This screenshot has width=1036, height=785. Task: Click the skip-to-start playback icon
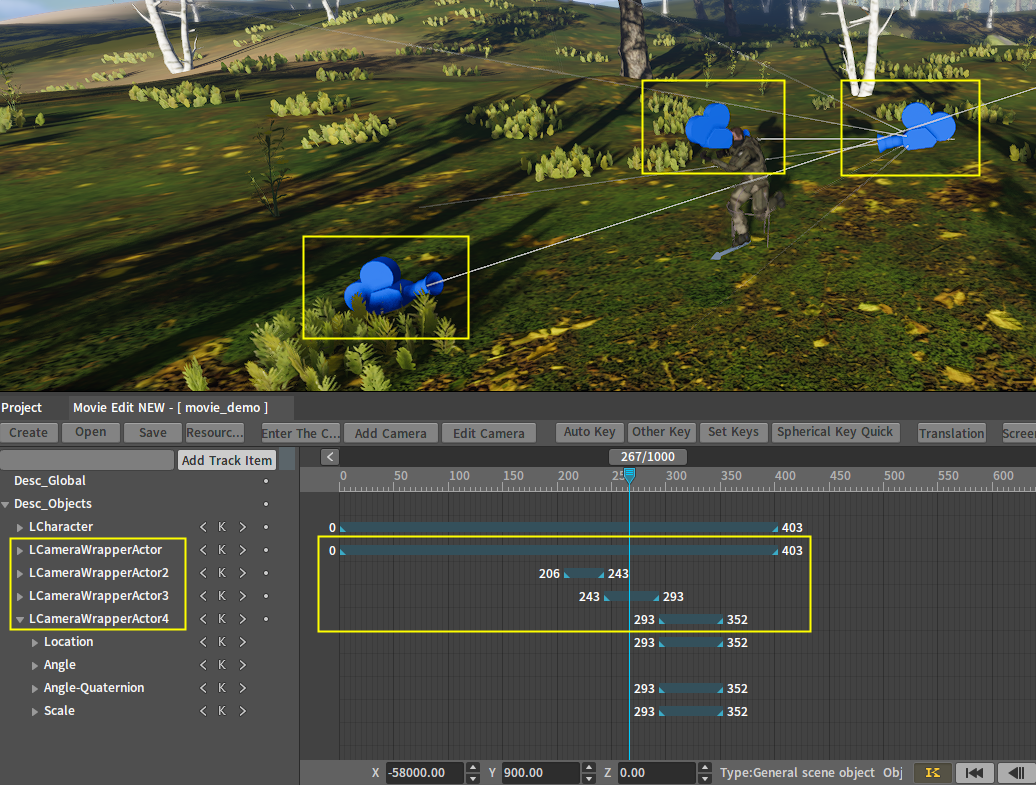[x=975, y=773]
